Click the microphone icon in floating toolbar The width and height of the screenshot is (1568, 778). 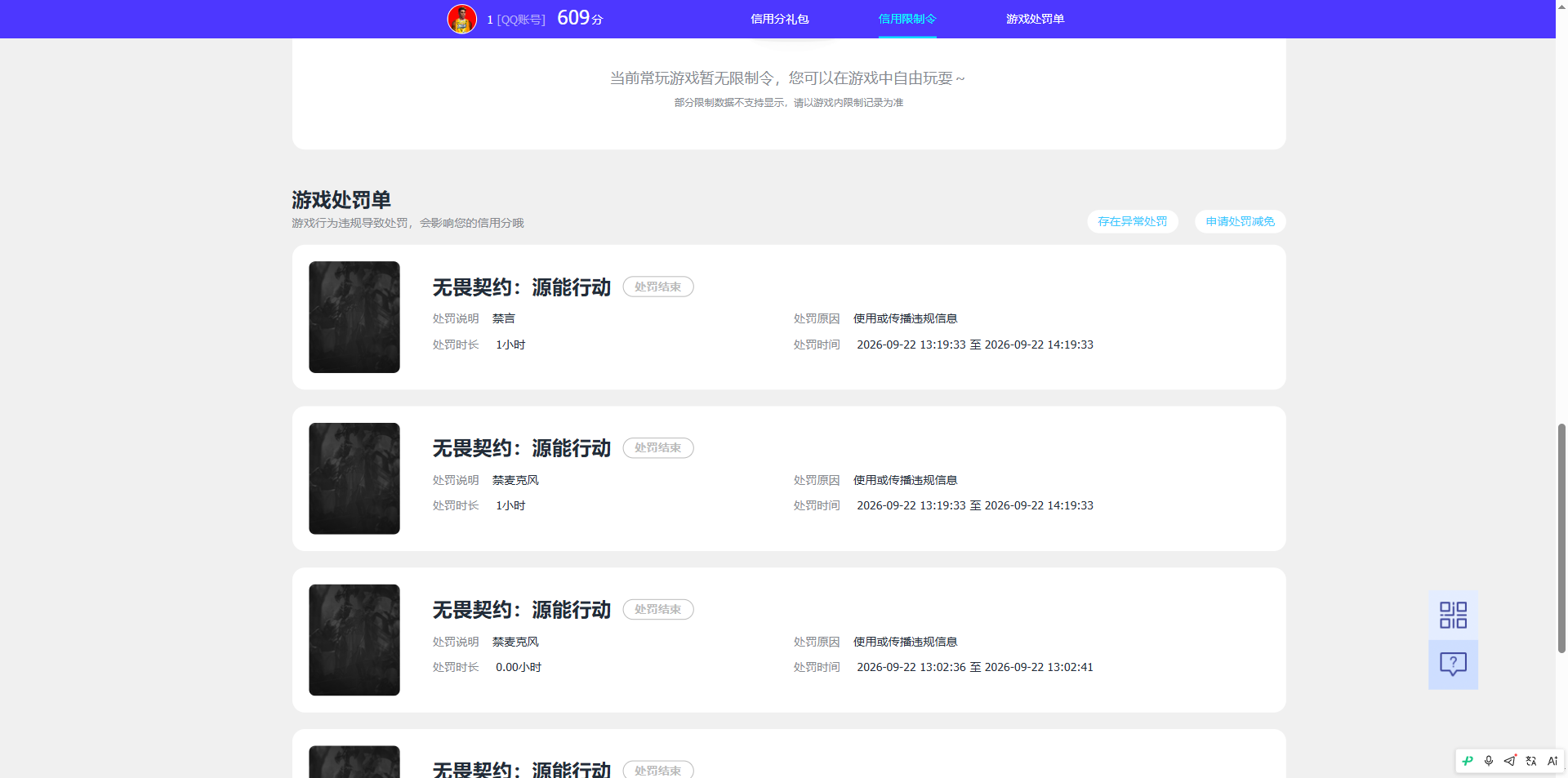[x=1489, y=761]
